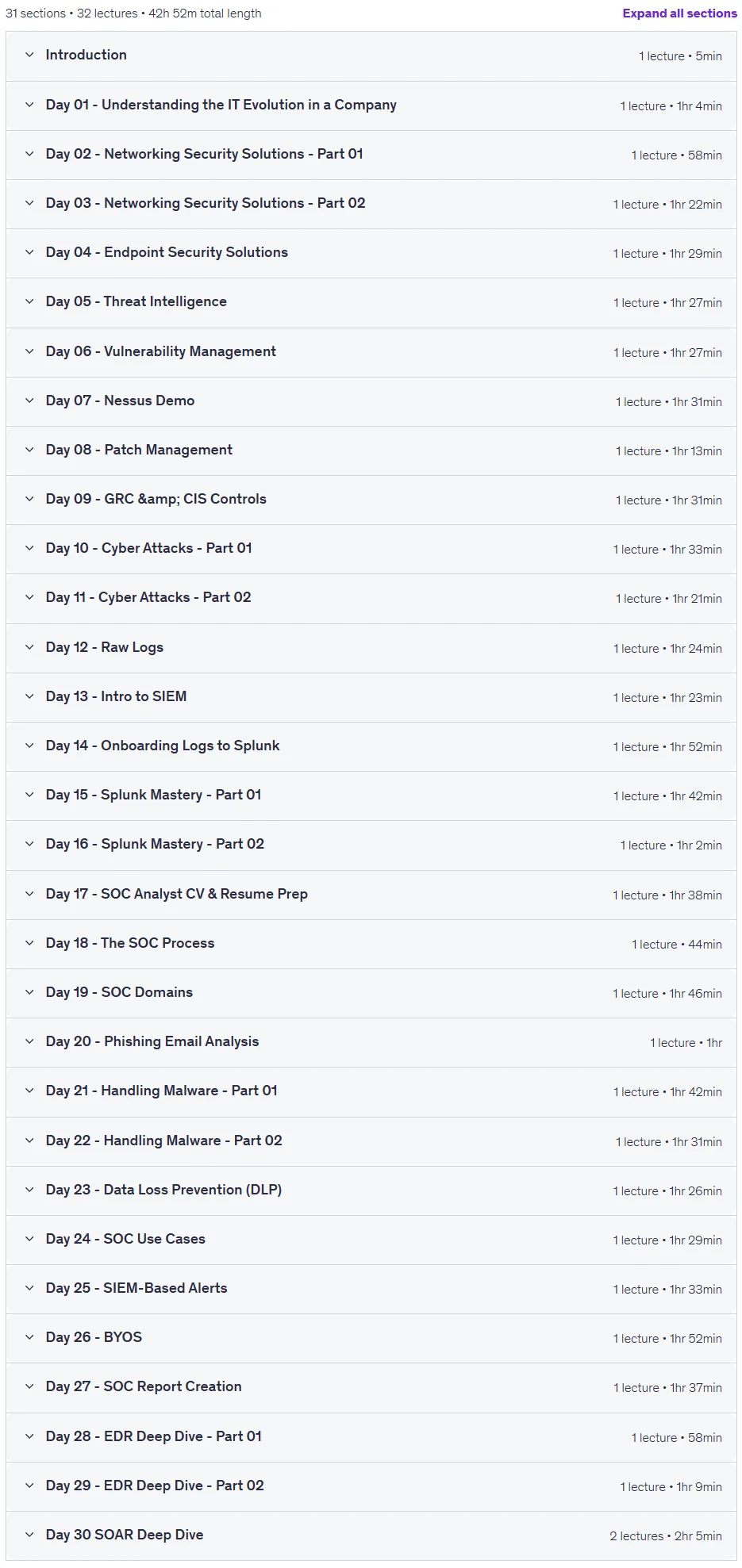Viewport: 742px width, 1568px height.
Task: Click Day 30 '2 lectures • 2hr 5min' info
Action: pyautogui.click(x=666, y=1536)
